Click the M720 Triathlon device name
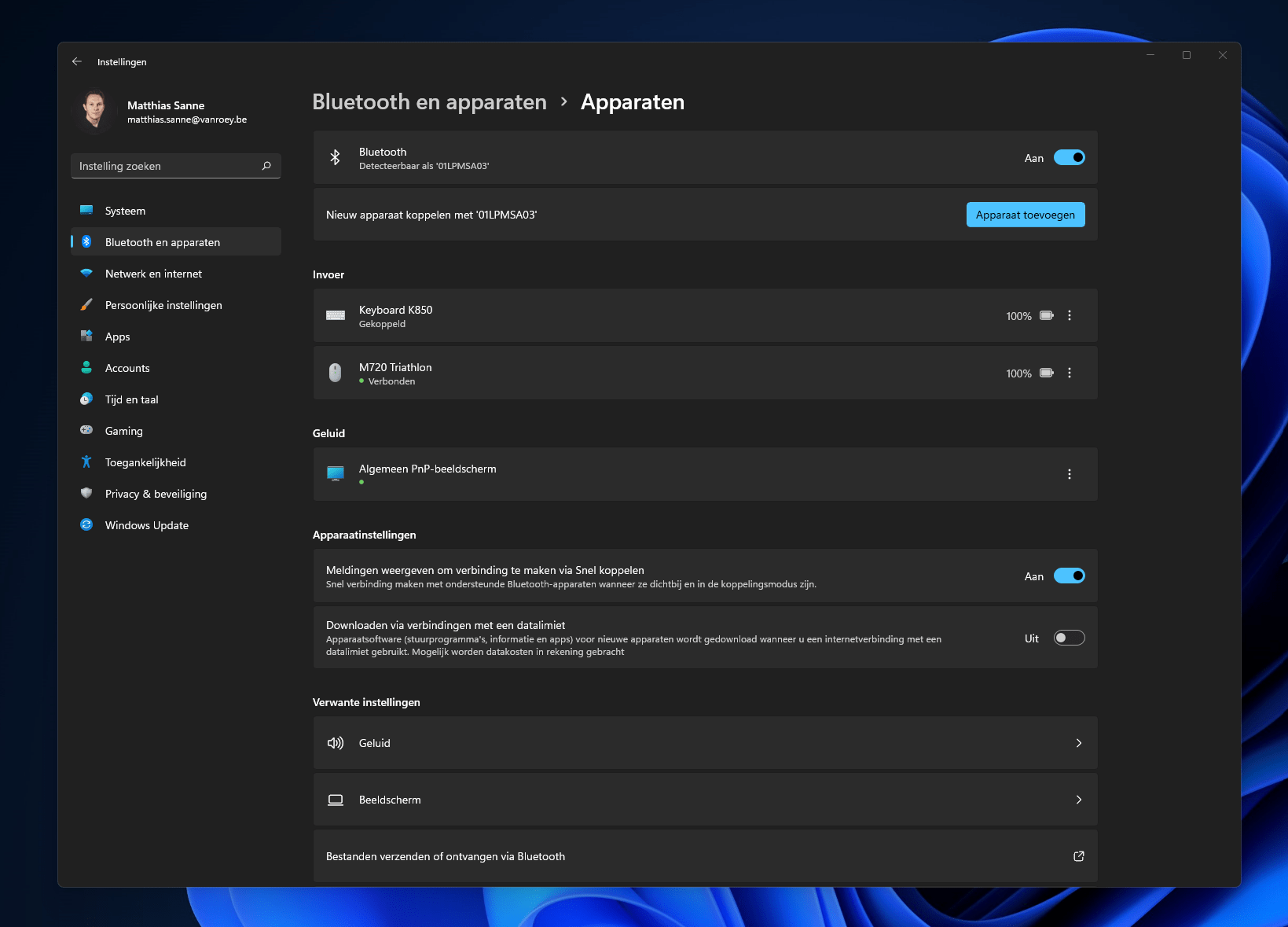Image resolution: width=1288 pixels, height=927 pixels. point(395,367)
